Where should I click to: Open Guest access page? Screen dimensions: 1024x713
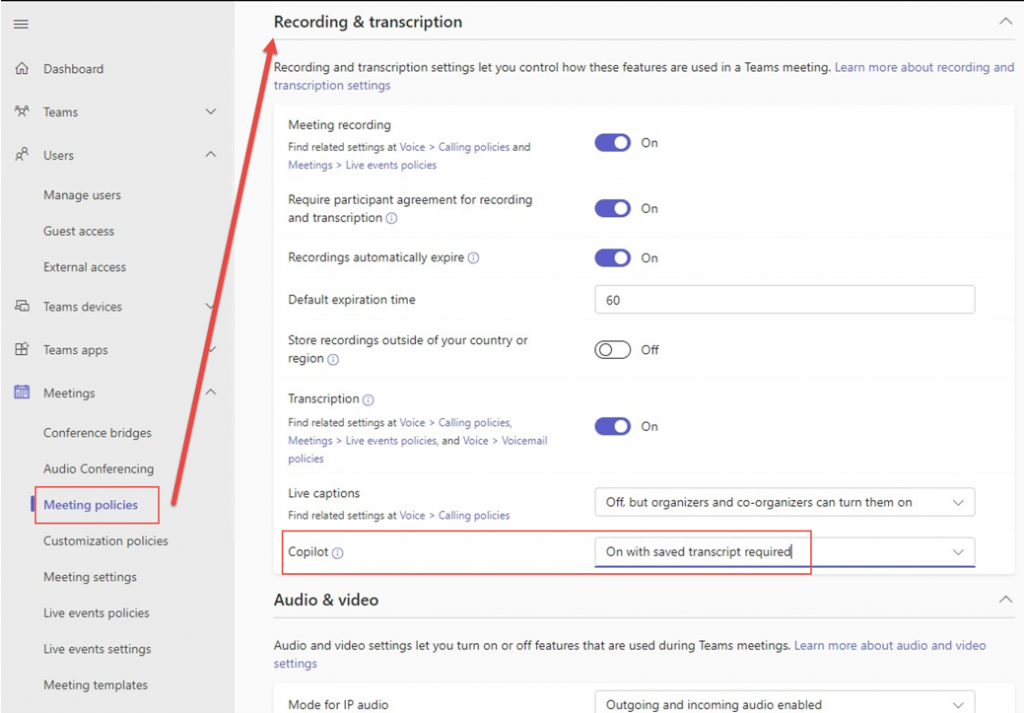pyautogui.click(x=78, y=231)
